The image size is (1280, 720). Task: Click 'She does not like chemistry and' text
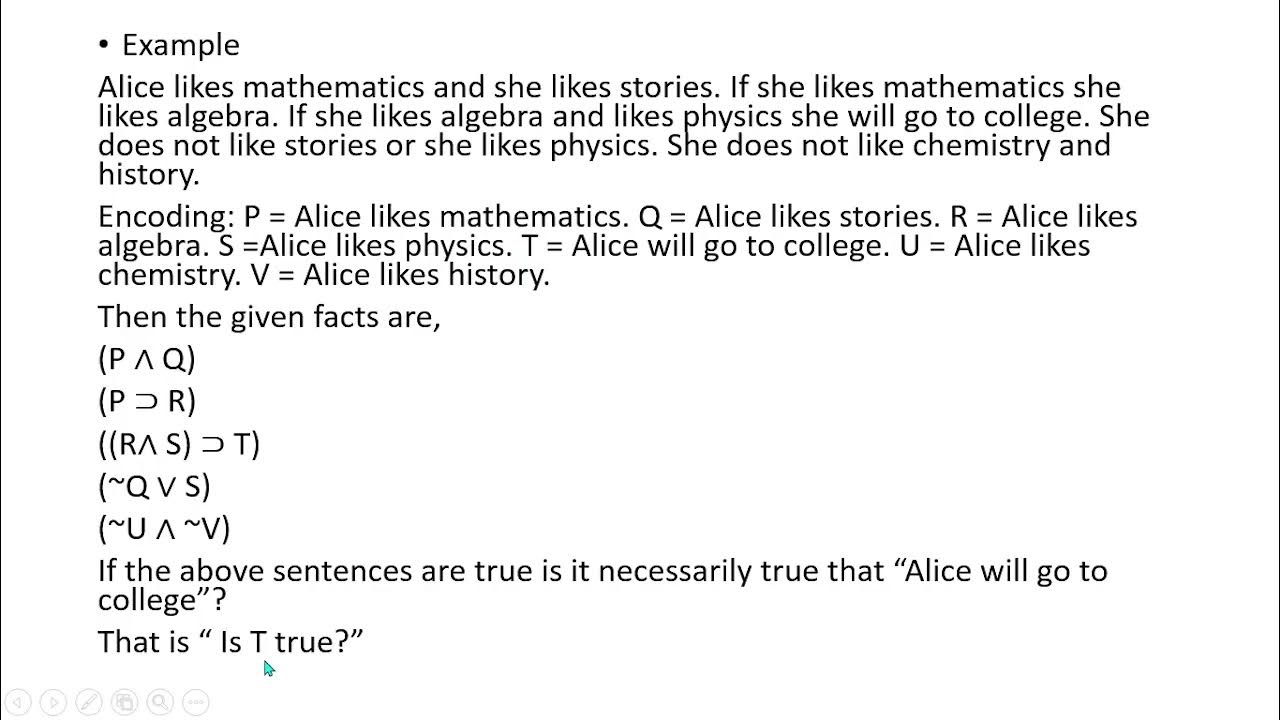coord(888,146)
